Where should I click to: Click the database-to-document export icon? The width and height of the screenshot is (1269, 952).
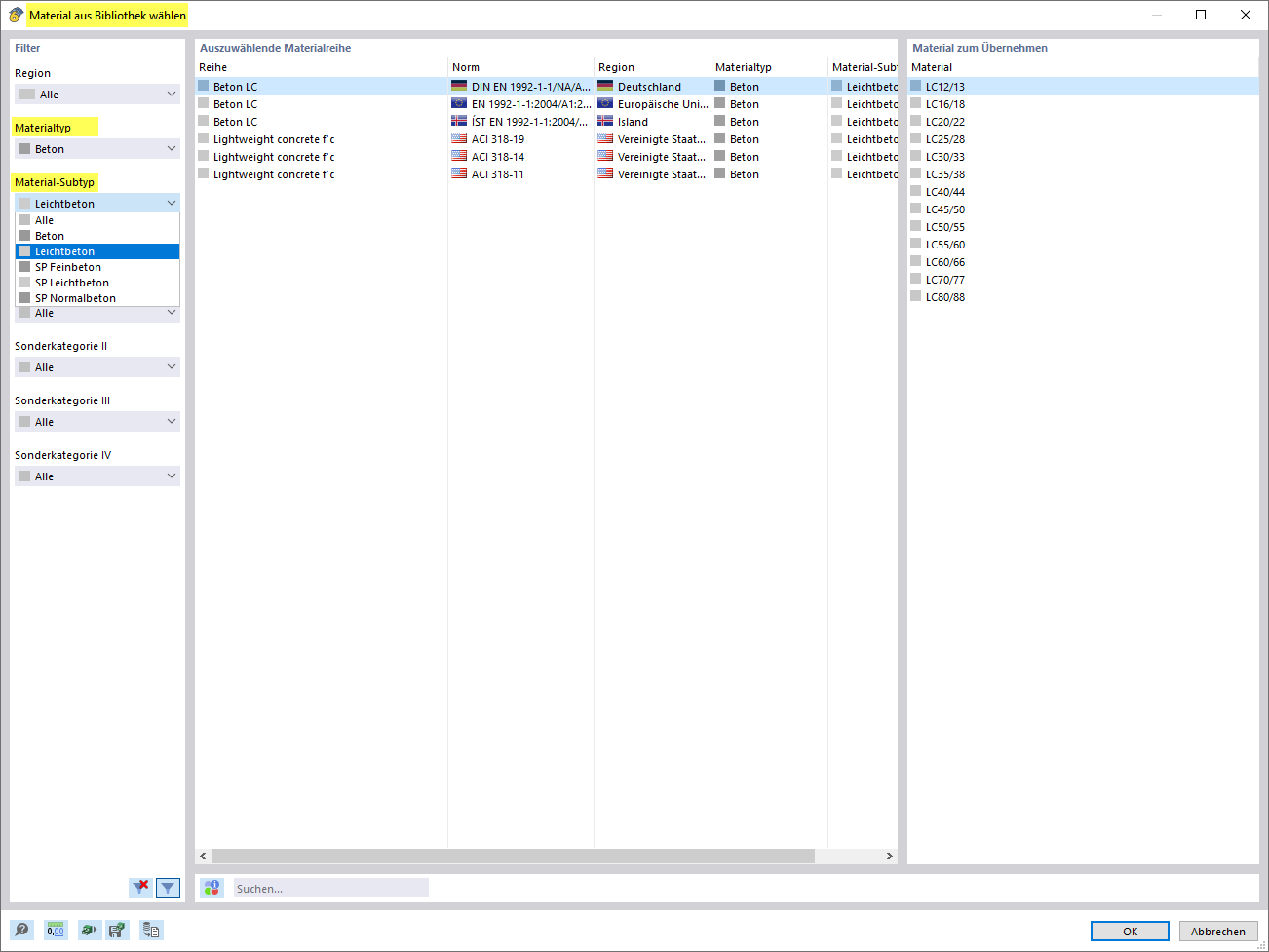pos(151,930)
